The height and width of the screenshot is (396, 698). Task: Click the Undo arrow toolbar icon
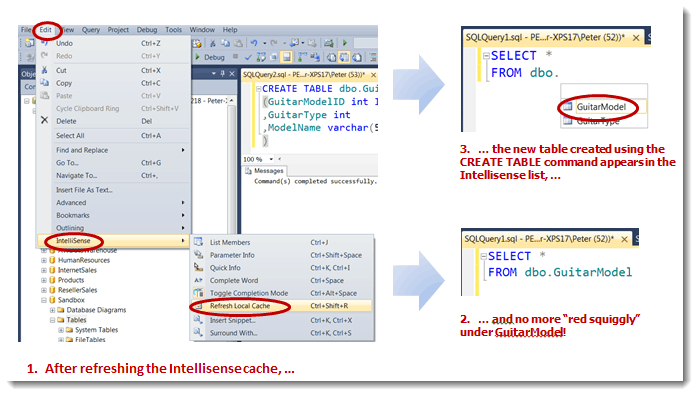[x=254, y=43]
